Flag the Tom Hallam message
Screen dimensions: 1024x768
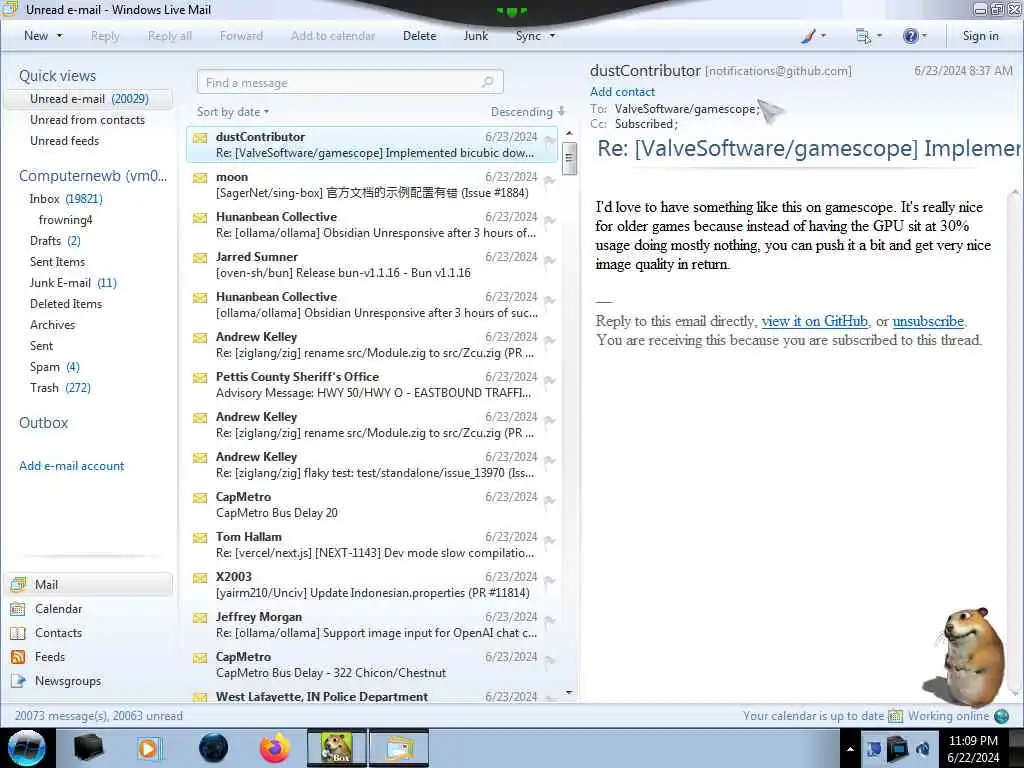point(550,539)
